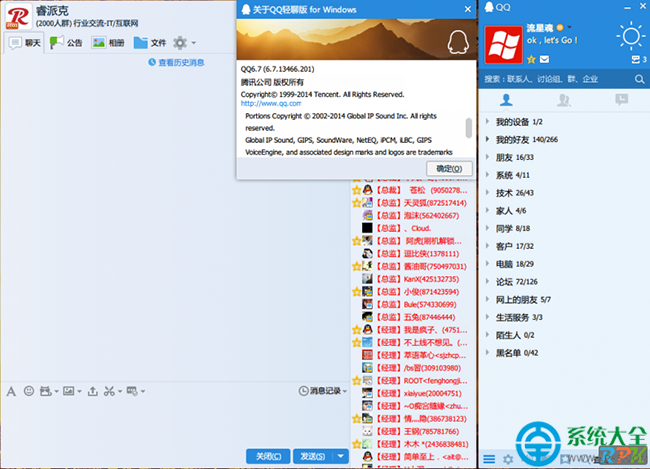Click the font style 'A' icon
This screenshot has width=650, height=469.
pyautogui.click(x=11, y=390)
